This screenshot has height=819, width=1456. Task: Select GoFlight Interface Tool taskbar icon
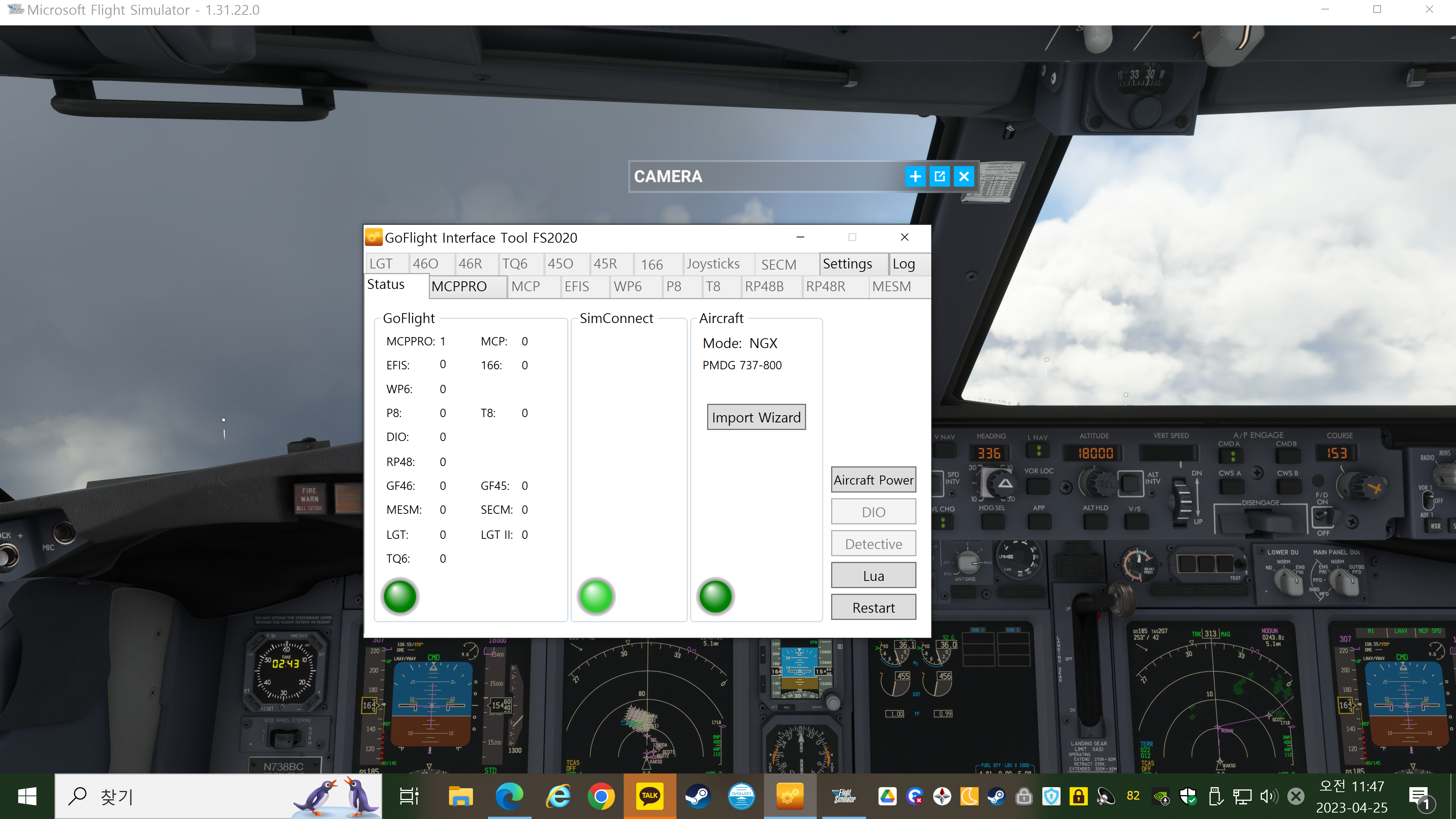click(790, 796)
